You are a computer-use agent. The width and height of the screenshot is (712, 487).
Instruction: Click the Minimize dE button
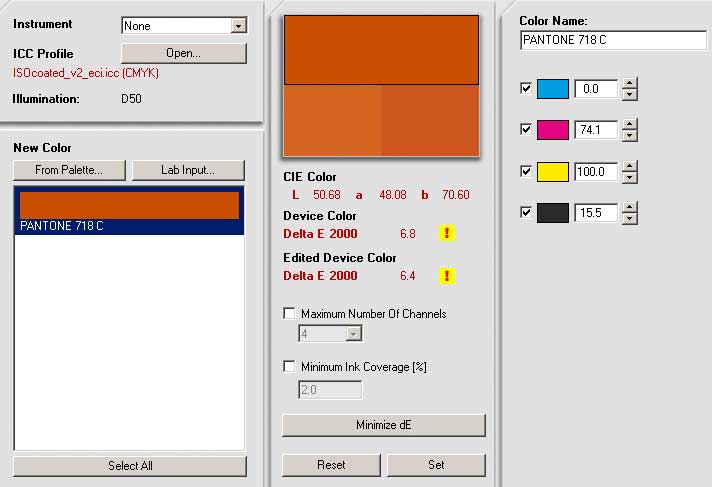pyautogui.click(x=384, y=425)
